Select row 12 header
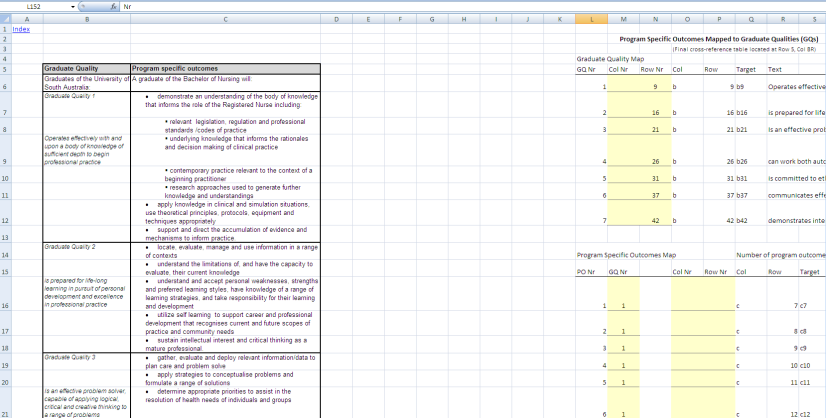826x418 pixels. (x=5, y=212)
